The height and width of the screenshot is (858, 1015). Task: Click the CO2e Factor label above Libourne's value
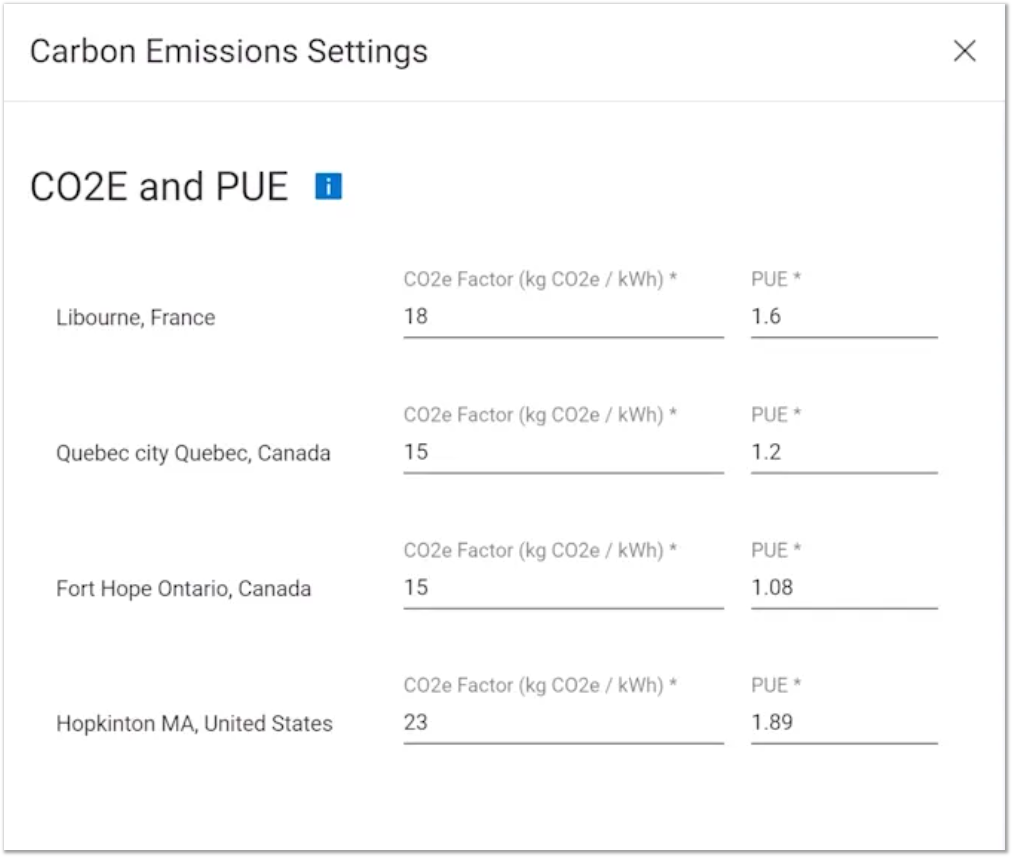(x=541, y=280)
